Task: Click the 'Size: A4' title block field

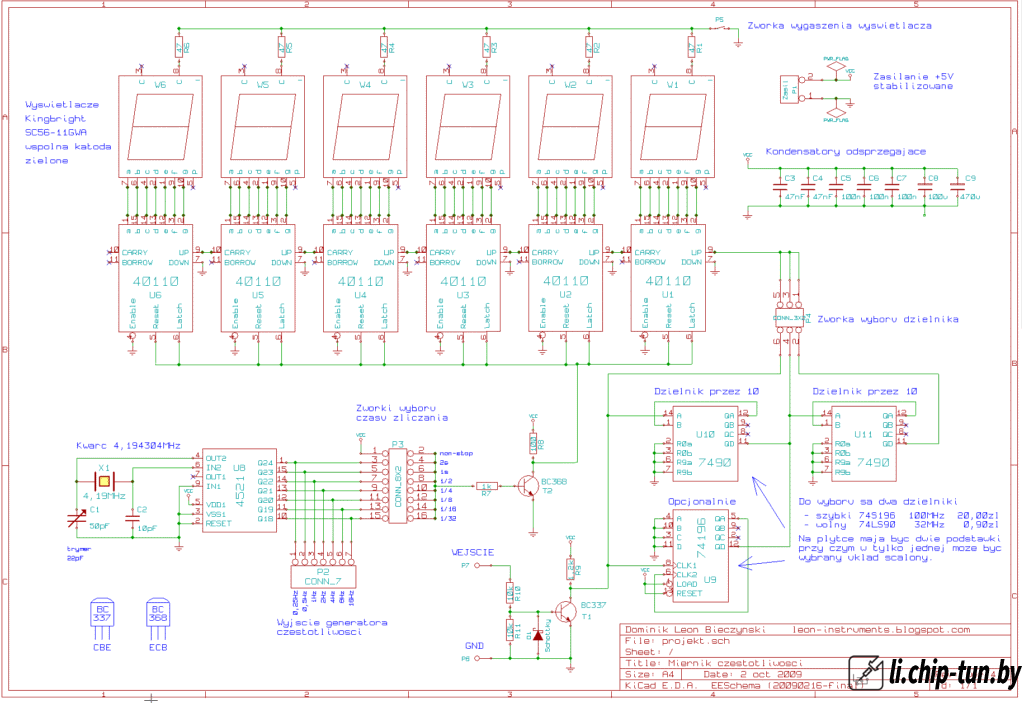Action: tap(650, 674)
